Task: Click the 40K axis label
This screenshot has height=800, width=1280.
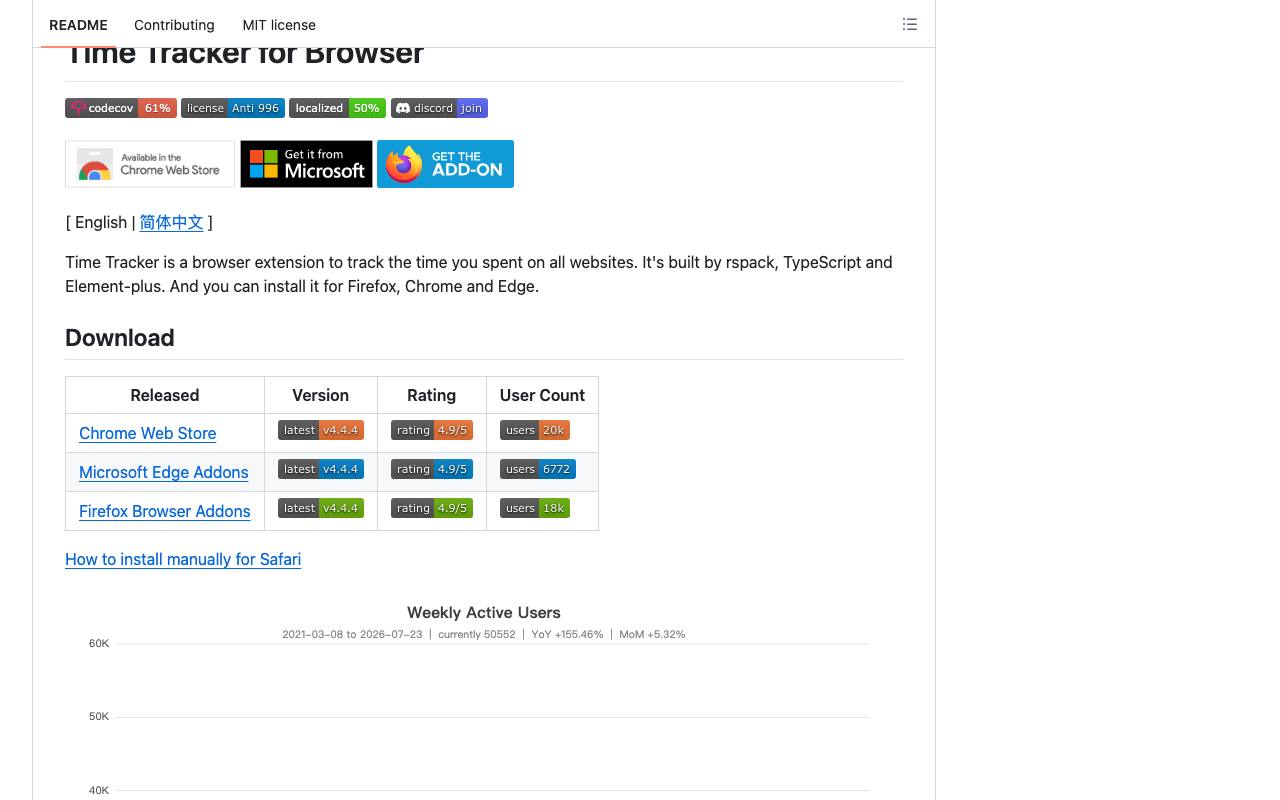Action: (x=99, y=790)
